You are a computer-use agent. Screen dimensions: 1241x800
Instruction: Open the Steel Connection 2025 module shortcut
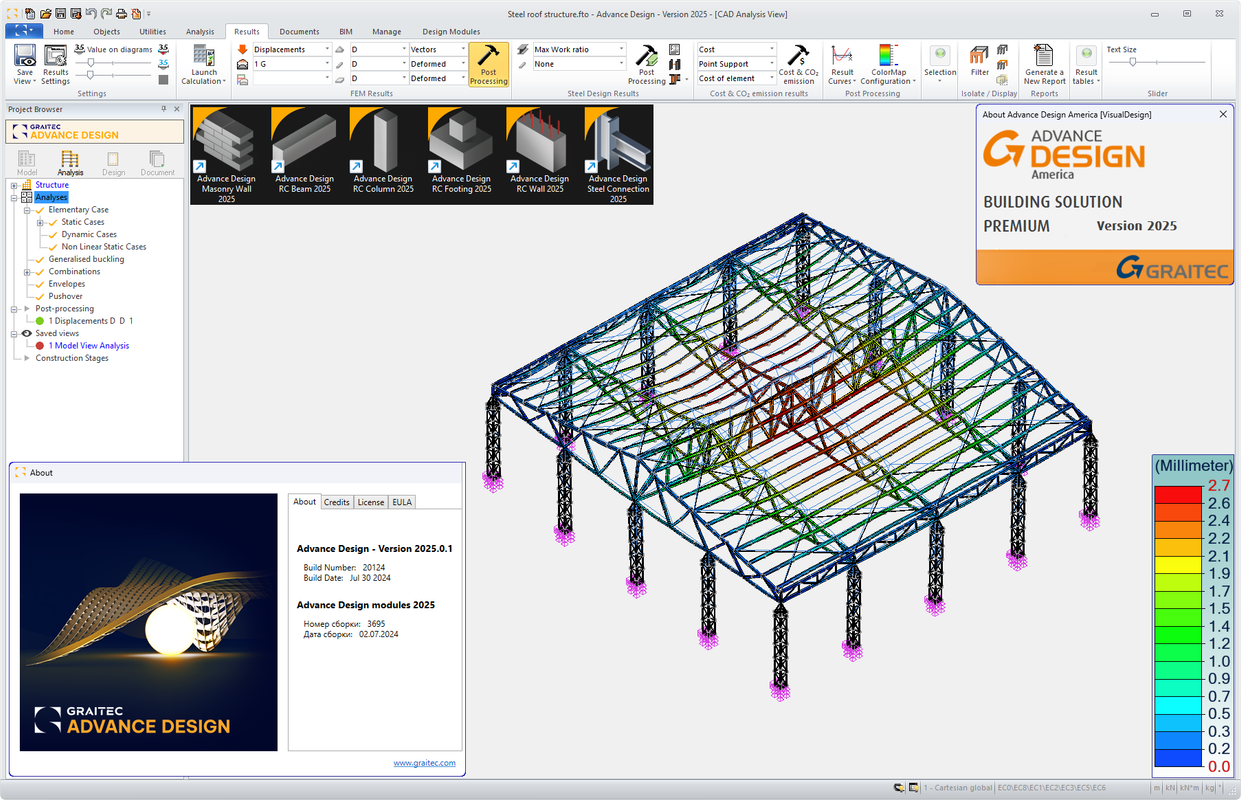(x=618, y=155)
